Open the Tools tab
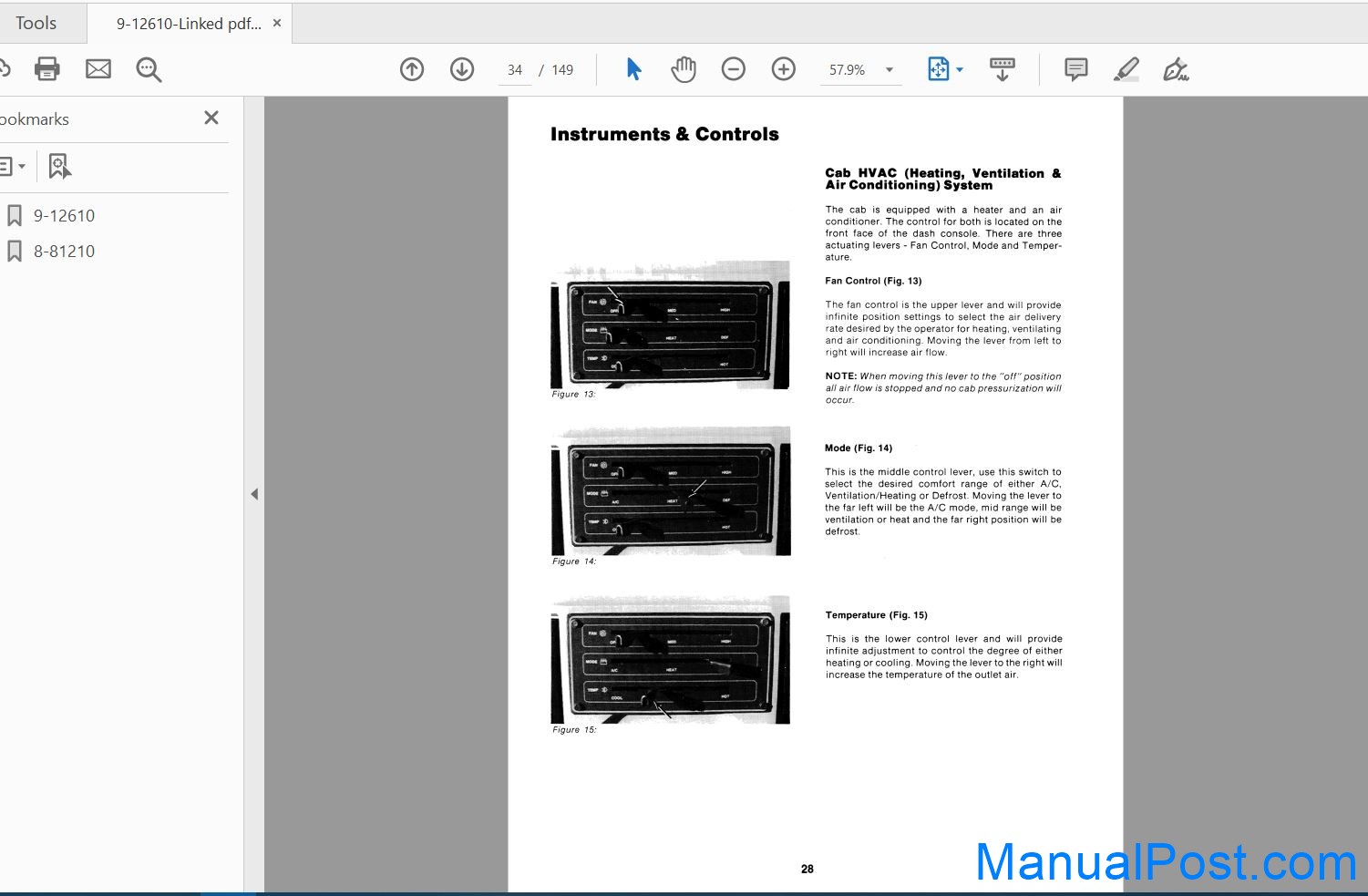Viewport: 1368px width, 896px height. coord(36,24)
